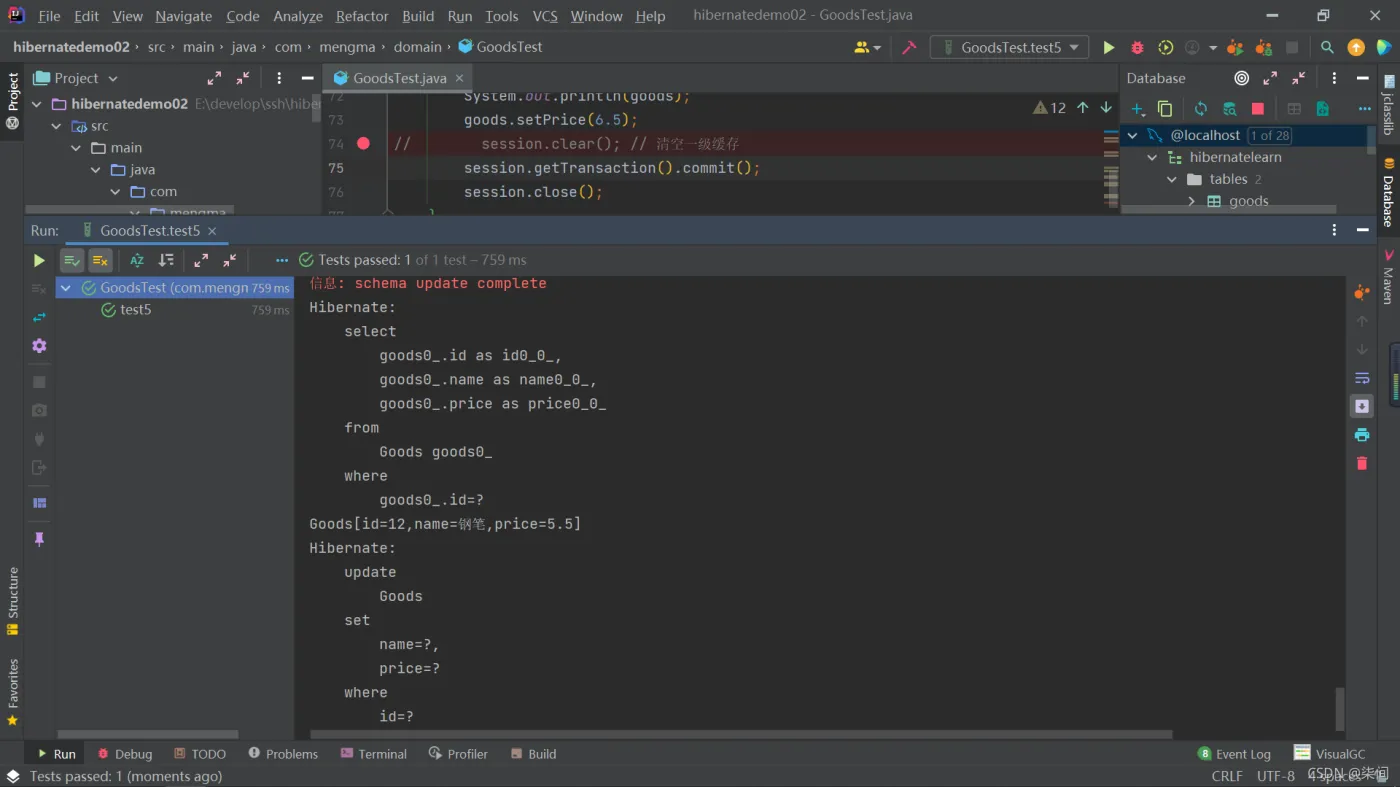Viewport: 1400px width, 787px height.
Task: Duplicate the data source in Database toolbar
Action: 1165,108
